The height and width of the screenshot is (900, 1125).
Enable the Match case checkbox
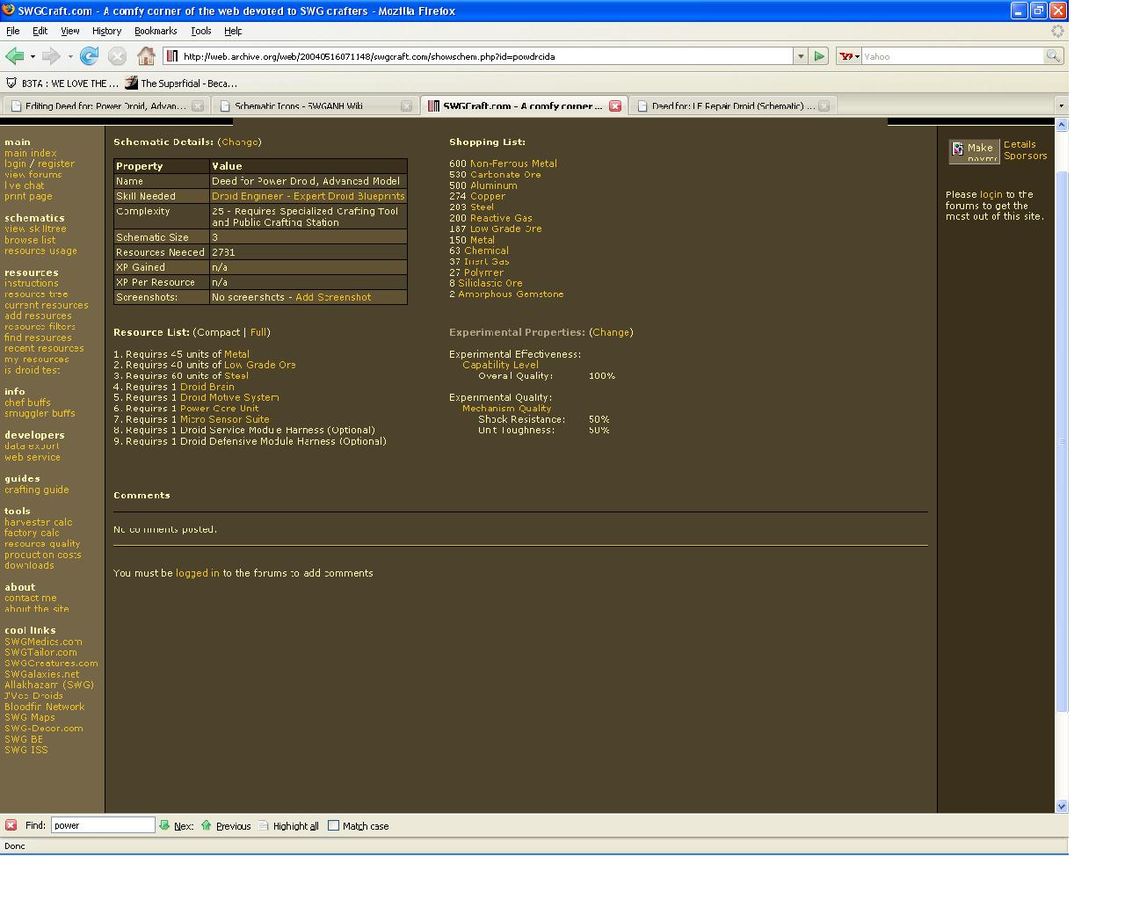[334, 826]
